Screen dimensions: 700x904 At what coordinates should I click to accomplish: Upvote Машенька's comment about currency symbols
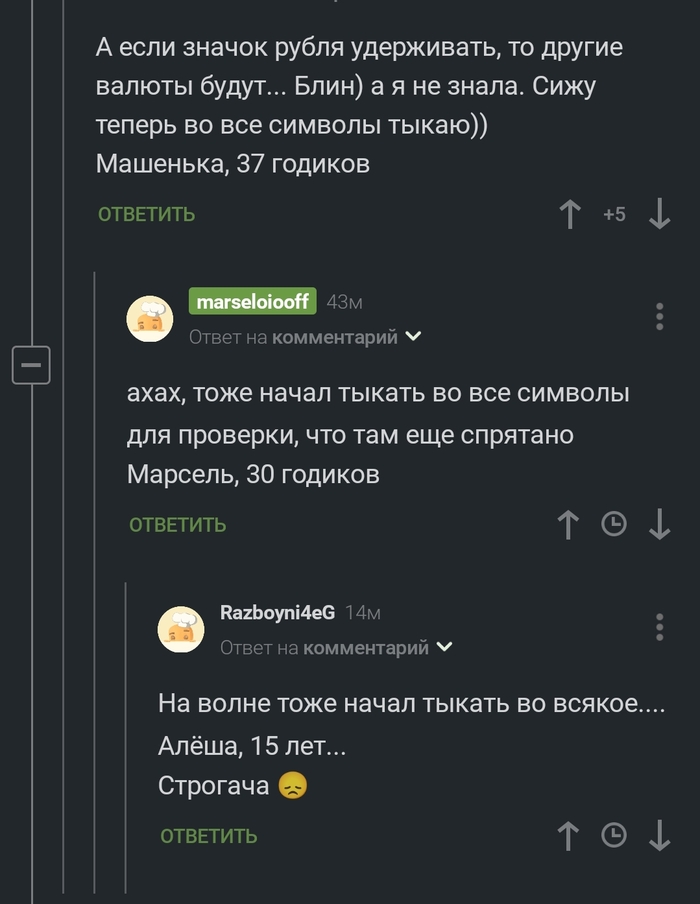pyautogui.click(x=569, y=213)
